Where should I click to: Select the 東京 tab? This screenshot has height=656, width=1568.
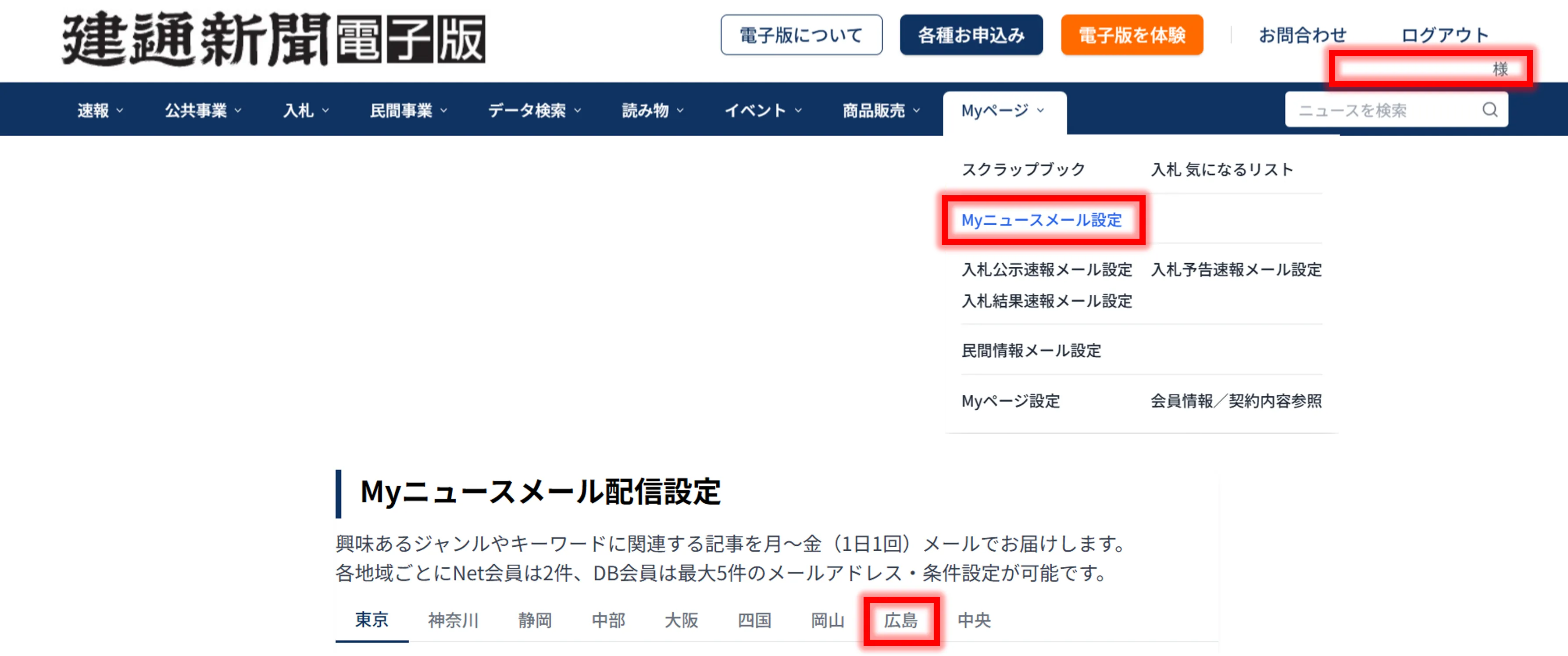(x=371, y=620)
